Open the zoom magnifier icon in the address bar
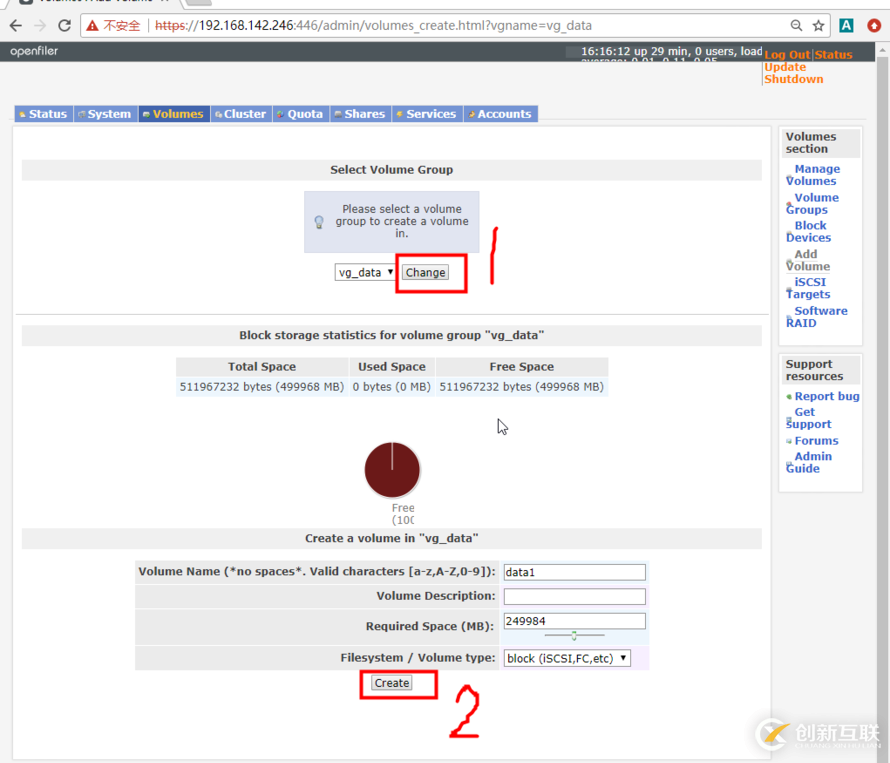This screenshot has width=890, height=763. coord(796,25)
